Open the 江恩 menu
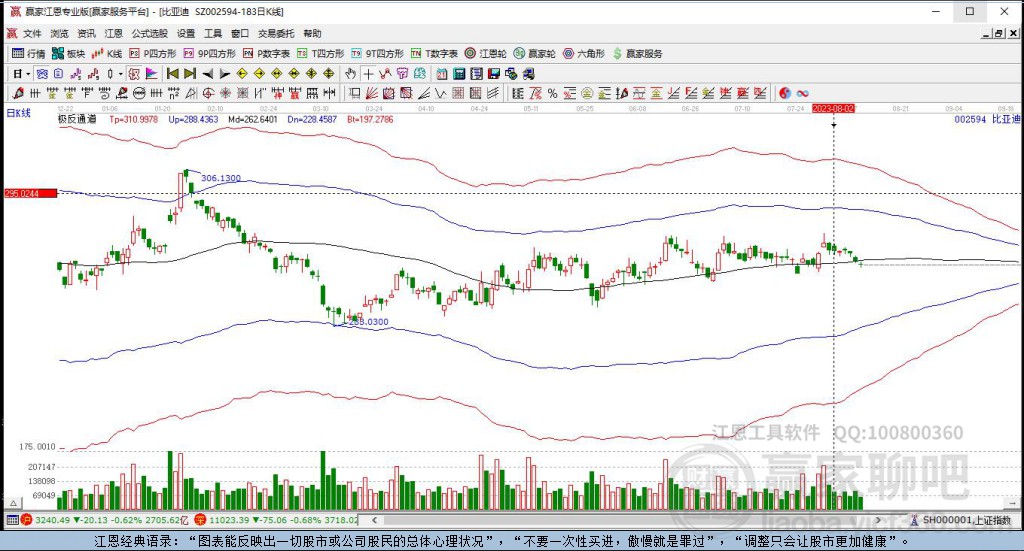The image size is (1024, 551). (113, 33)
